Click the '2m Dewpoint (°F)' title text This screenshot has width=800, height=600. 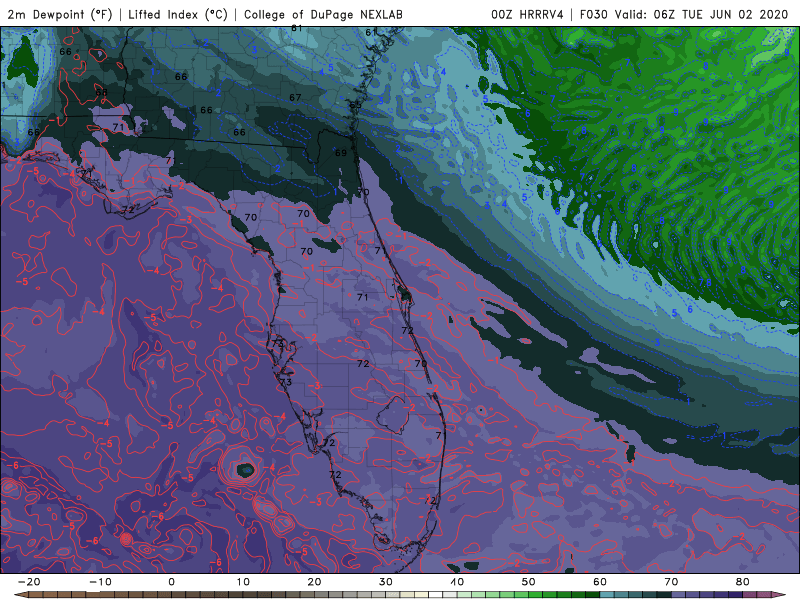coord(60,14)
